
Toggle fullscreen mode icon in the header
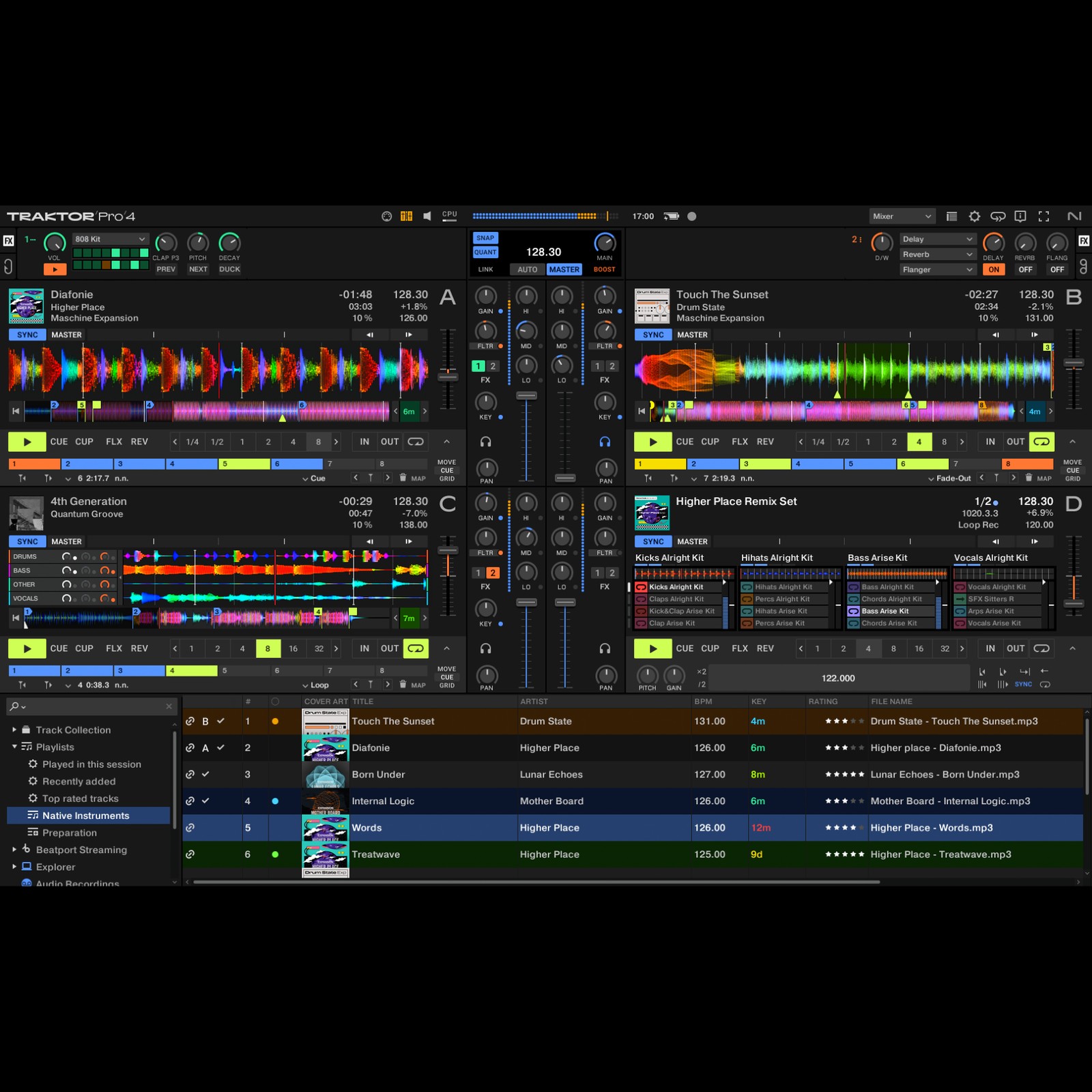tap(1044, 216)
